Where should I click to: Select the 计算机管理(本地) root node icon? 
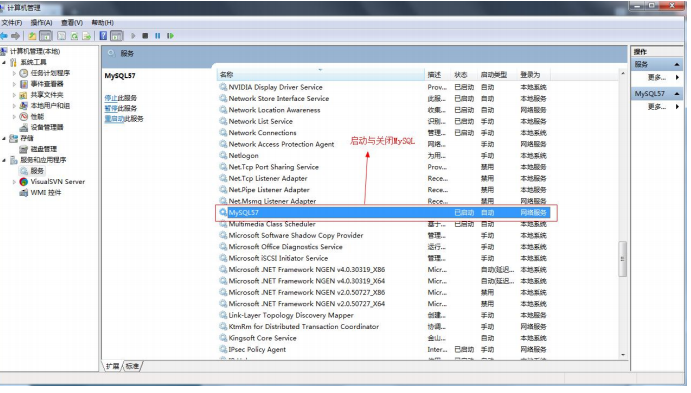tap(4, 51)
